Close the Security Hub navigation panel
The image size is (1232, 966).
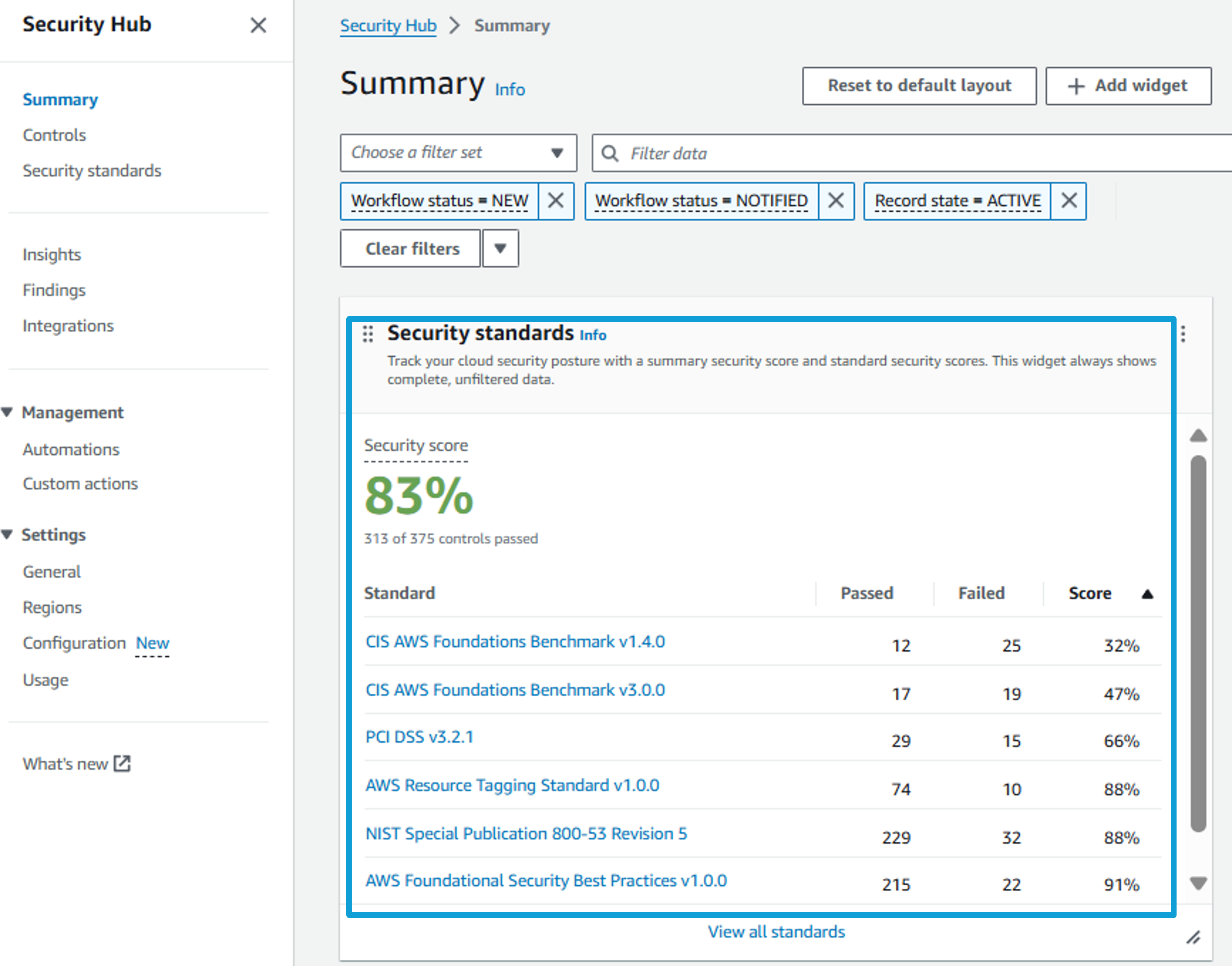coord(258,25)
